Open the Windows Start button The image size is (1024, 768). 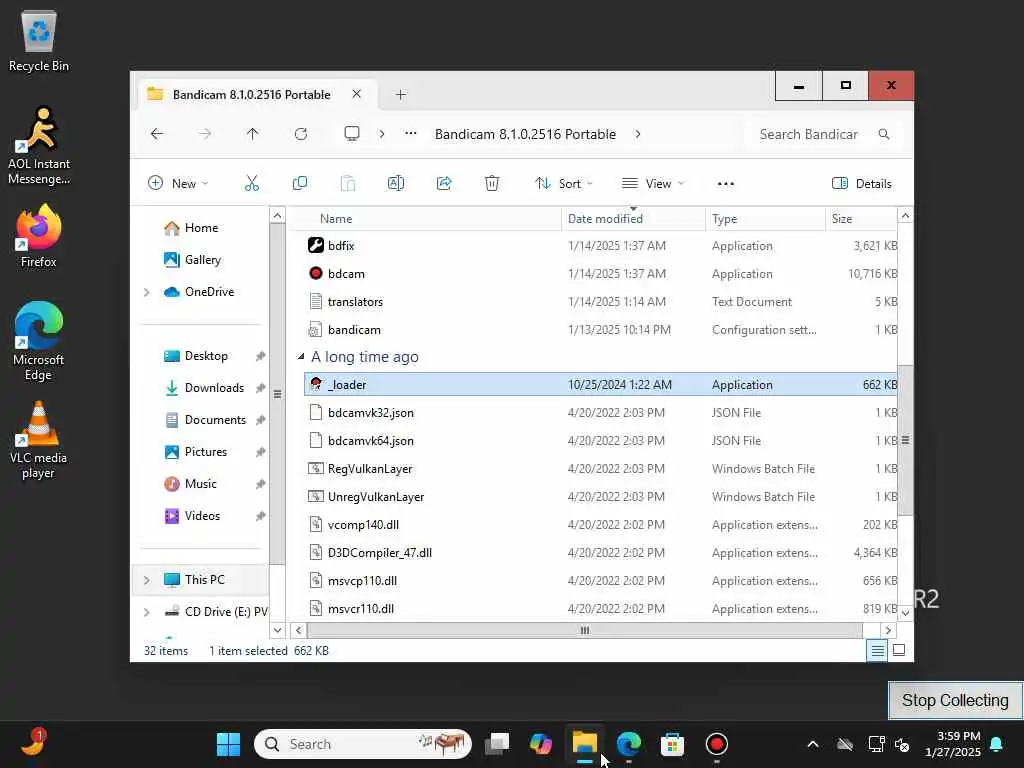point(228,744)
